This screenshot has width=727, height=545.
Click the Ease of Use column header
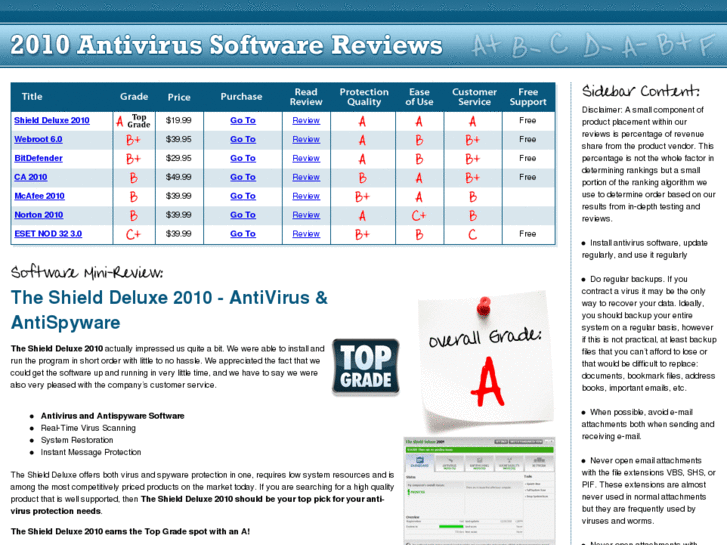click(x=419, y=97)
